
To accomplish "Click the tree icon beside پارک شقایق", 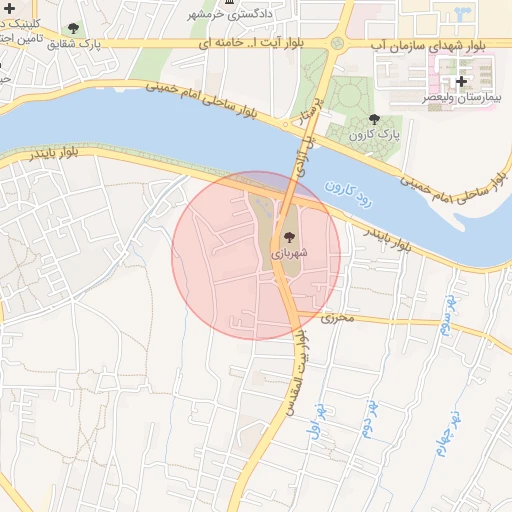I will coord(73,29).
